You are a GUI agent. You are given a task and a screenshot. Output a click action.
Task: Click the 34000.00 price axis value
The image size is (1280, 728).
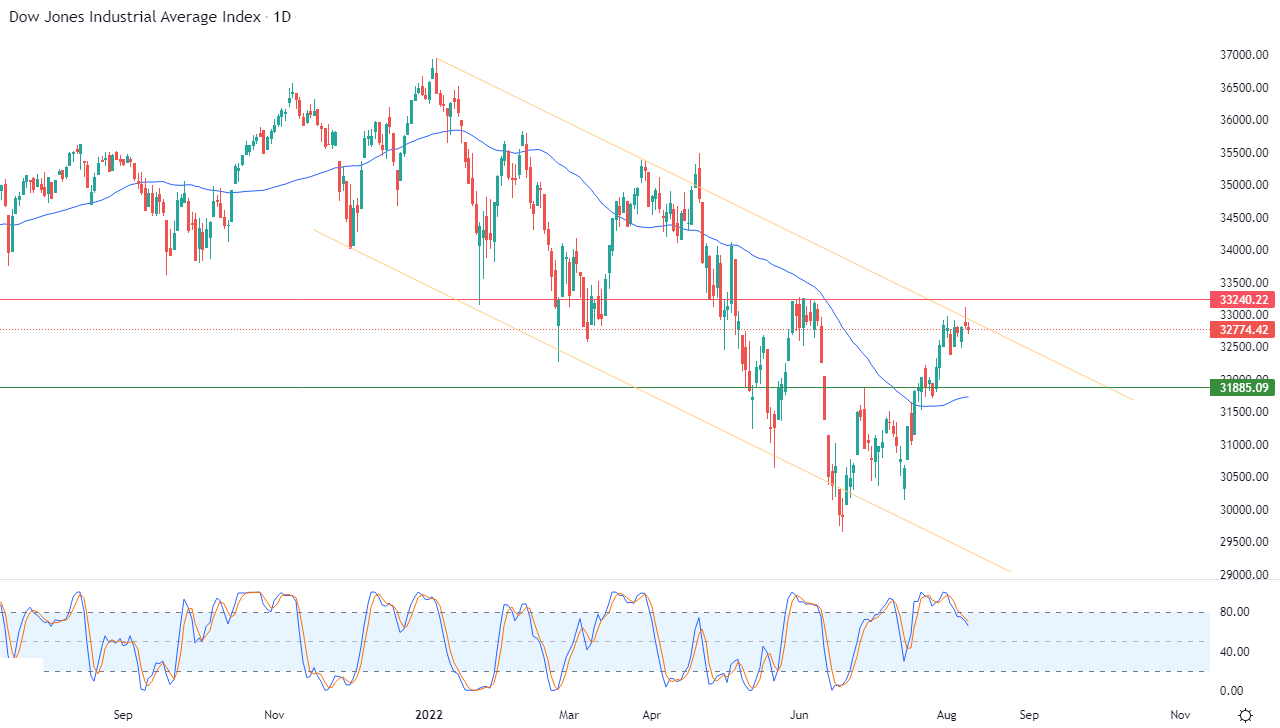click(1243, 250)
